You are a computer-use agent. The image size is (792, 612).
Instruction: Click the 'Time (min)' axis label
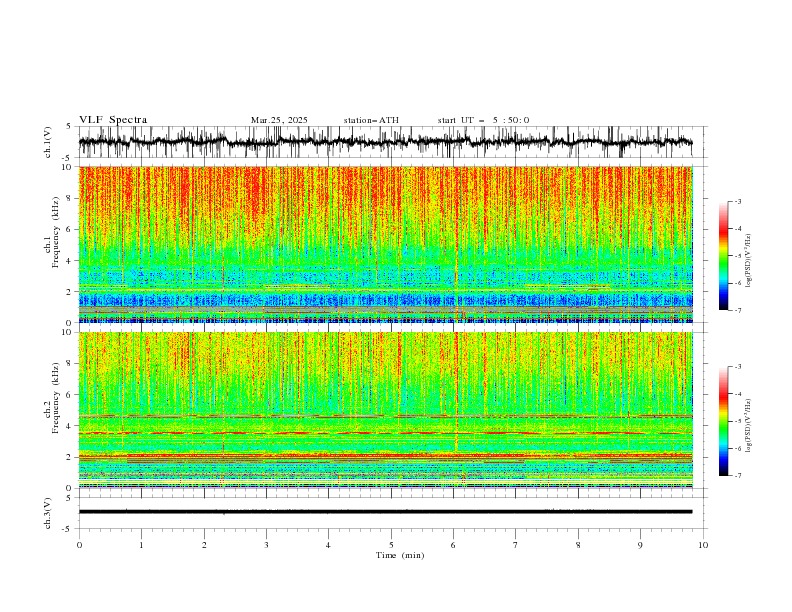(x=400, y=555)
